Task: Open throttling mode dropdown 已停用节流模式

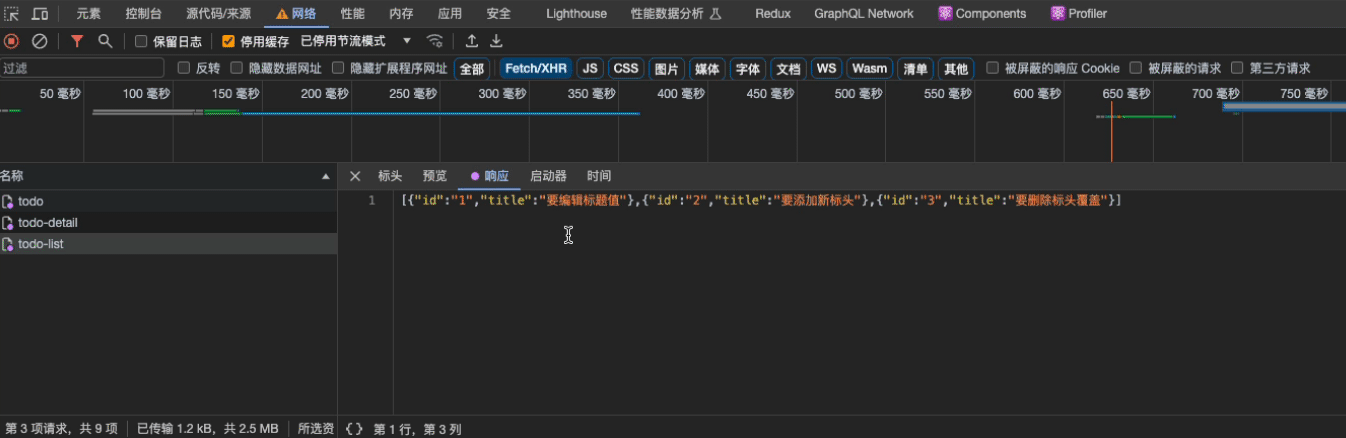Action: [x=356, y=41]
